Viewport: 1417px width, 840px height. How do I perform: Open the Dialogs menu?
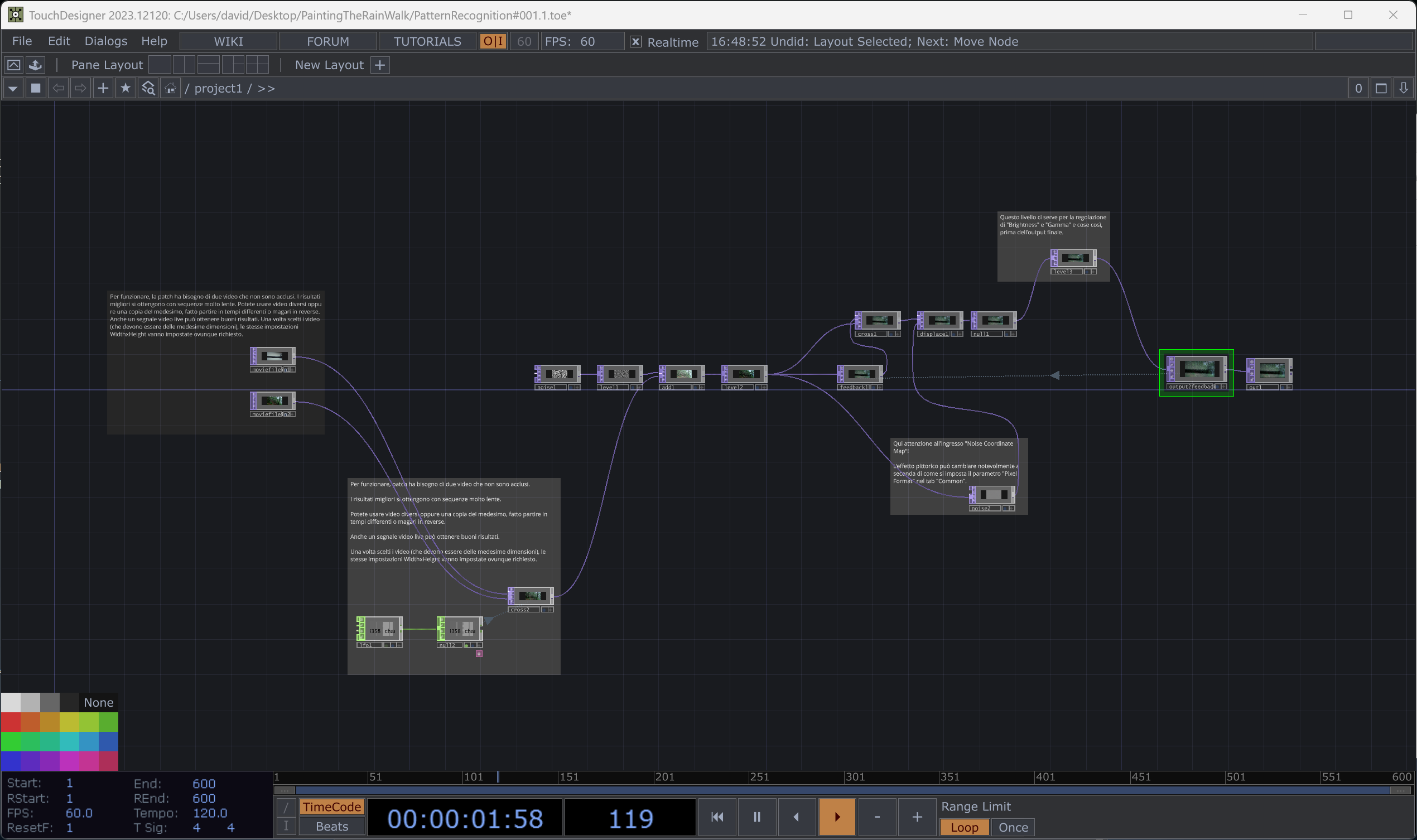106,41
